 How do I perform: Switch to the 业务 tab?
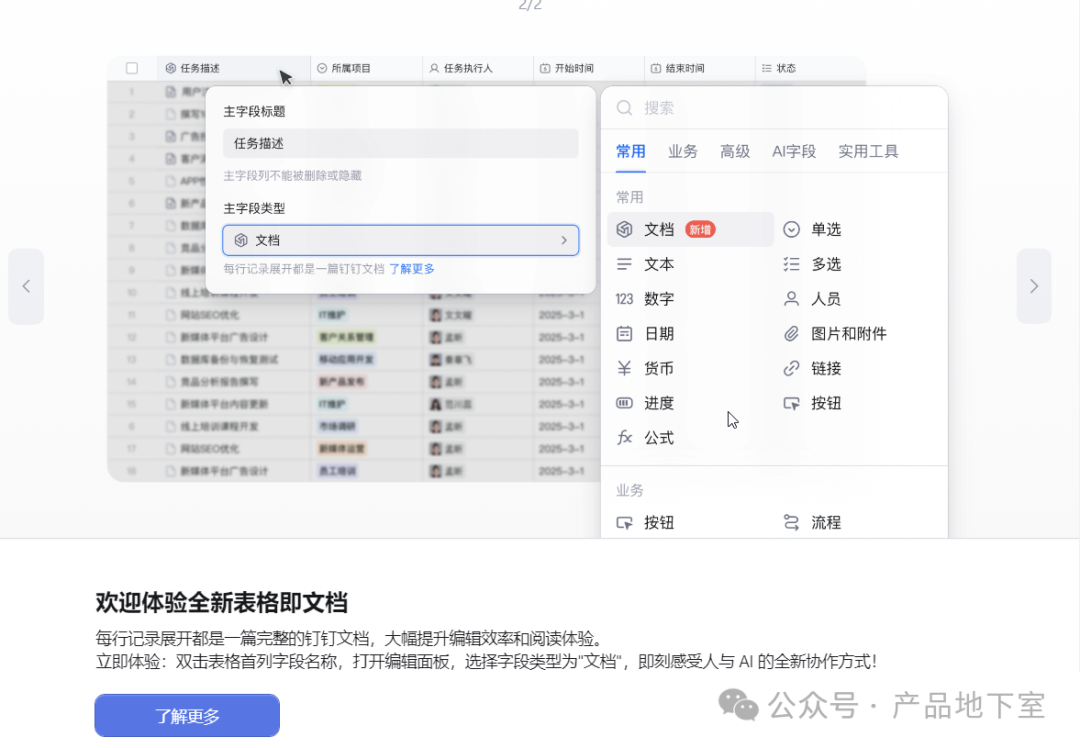[x=683, y=152]
